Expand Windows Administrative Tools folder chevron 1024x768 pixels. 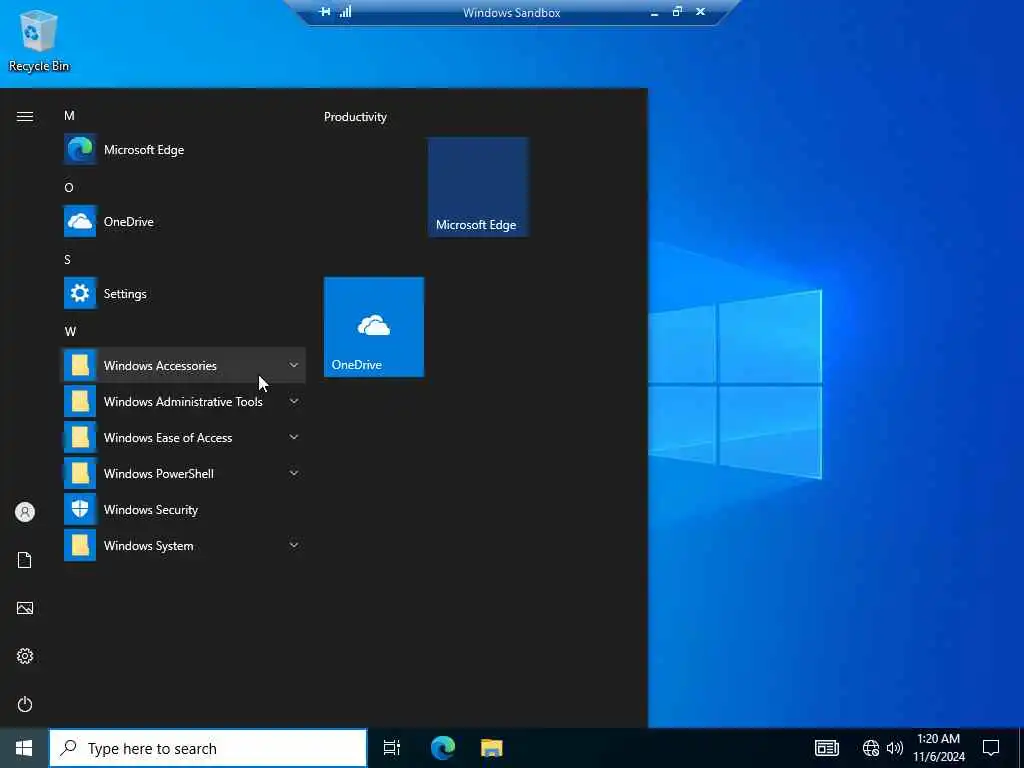pos(294,401)
